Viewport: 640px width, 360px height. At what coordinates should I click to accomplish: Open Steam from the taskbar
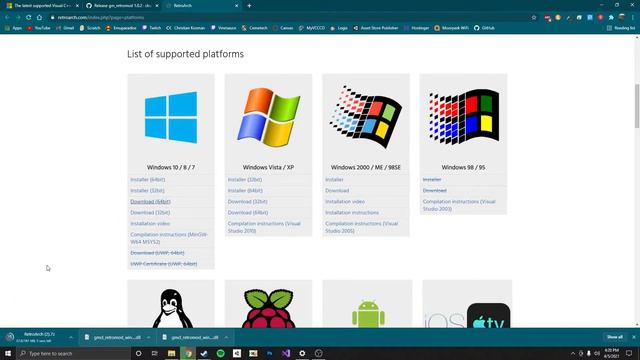click(x=204, y=353)
